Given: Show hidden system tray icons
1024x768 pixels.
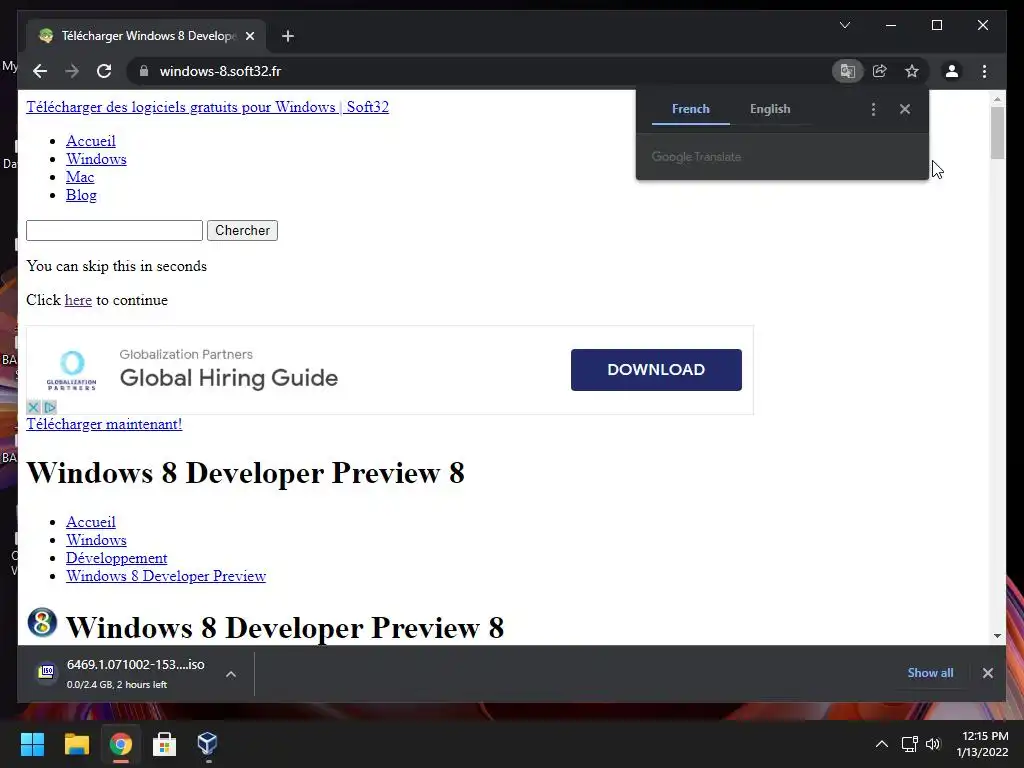Looking at the screenshot, I should coord(882,744).
